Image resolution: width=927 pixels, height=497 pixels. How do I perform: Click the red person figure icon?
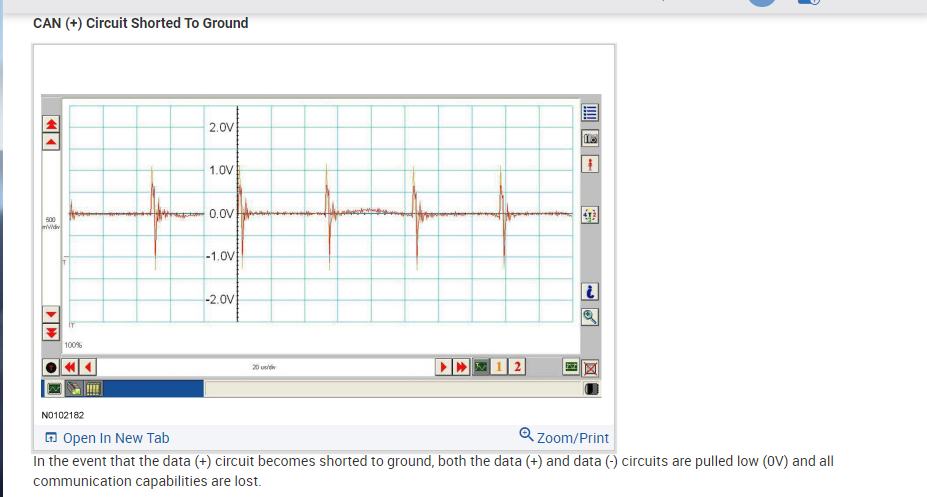coord(589,164)
